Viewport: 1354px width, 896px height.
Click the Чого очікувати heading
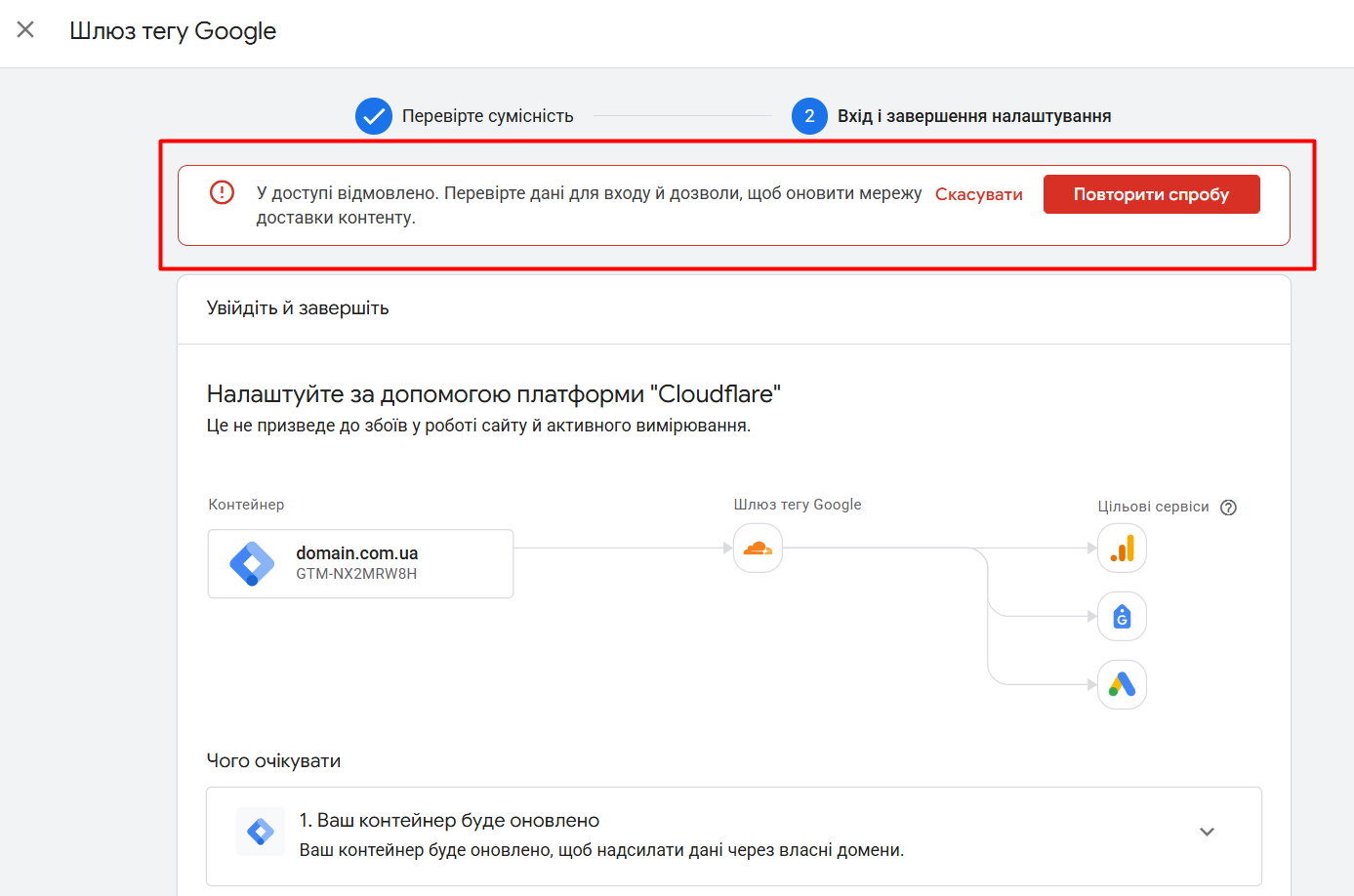tap(273, 761)
